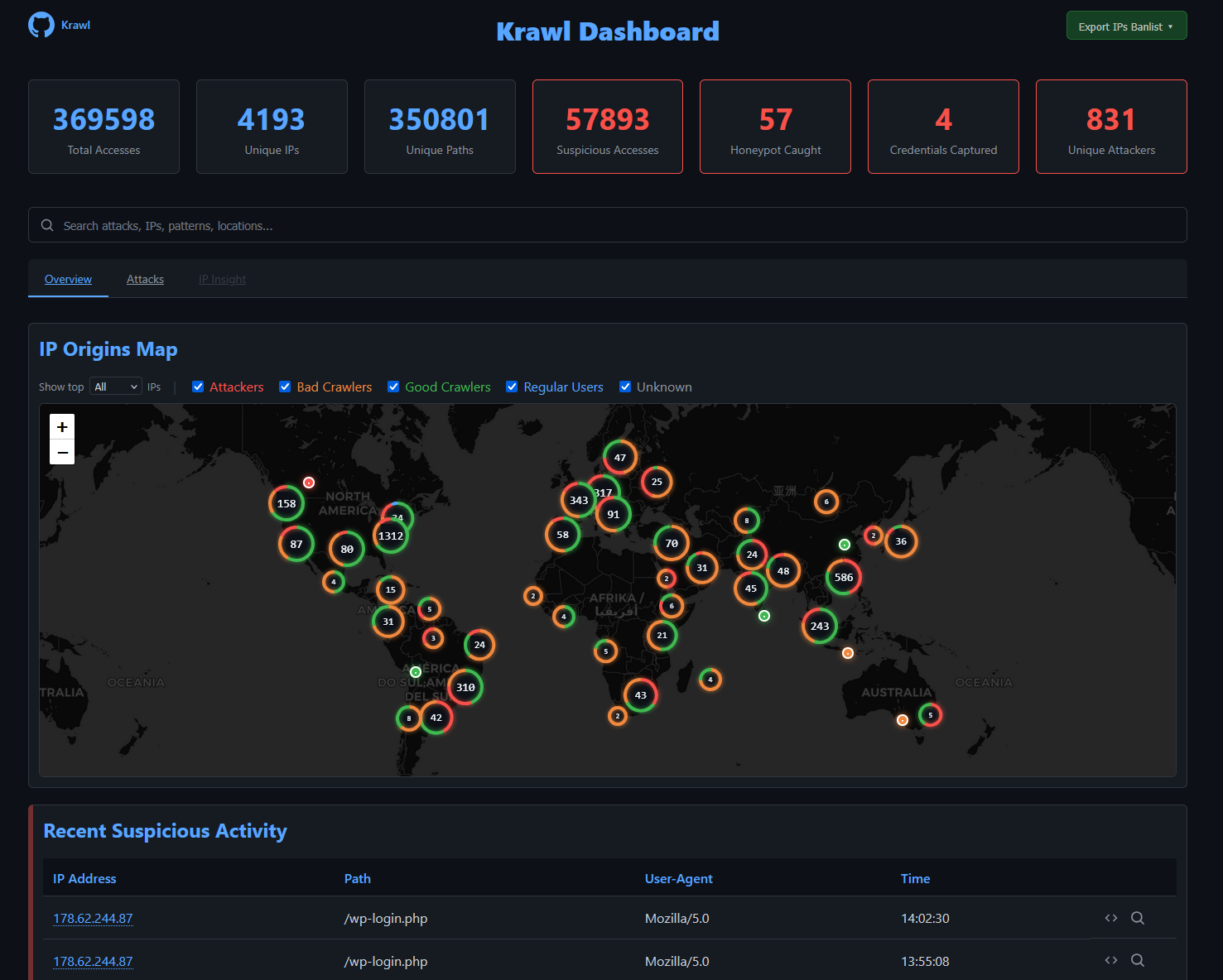Zoom in on the IP Origins Map
This screenshot has height=980, width=1223.
pyautogui.click(x=62, y=426)
